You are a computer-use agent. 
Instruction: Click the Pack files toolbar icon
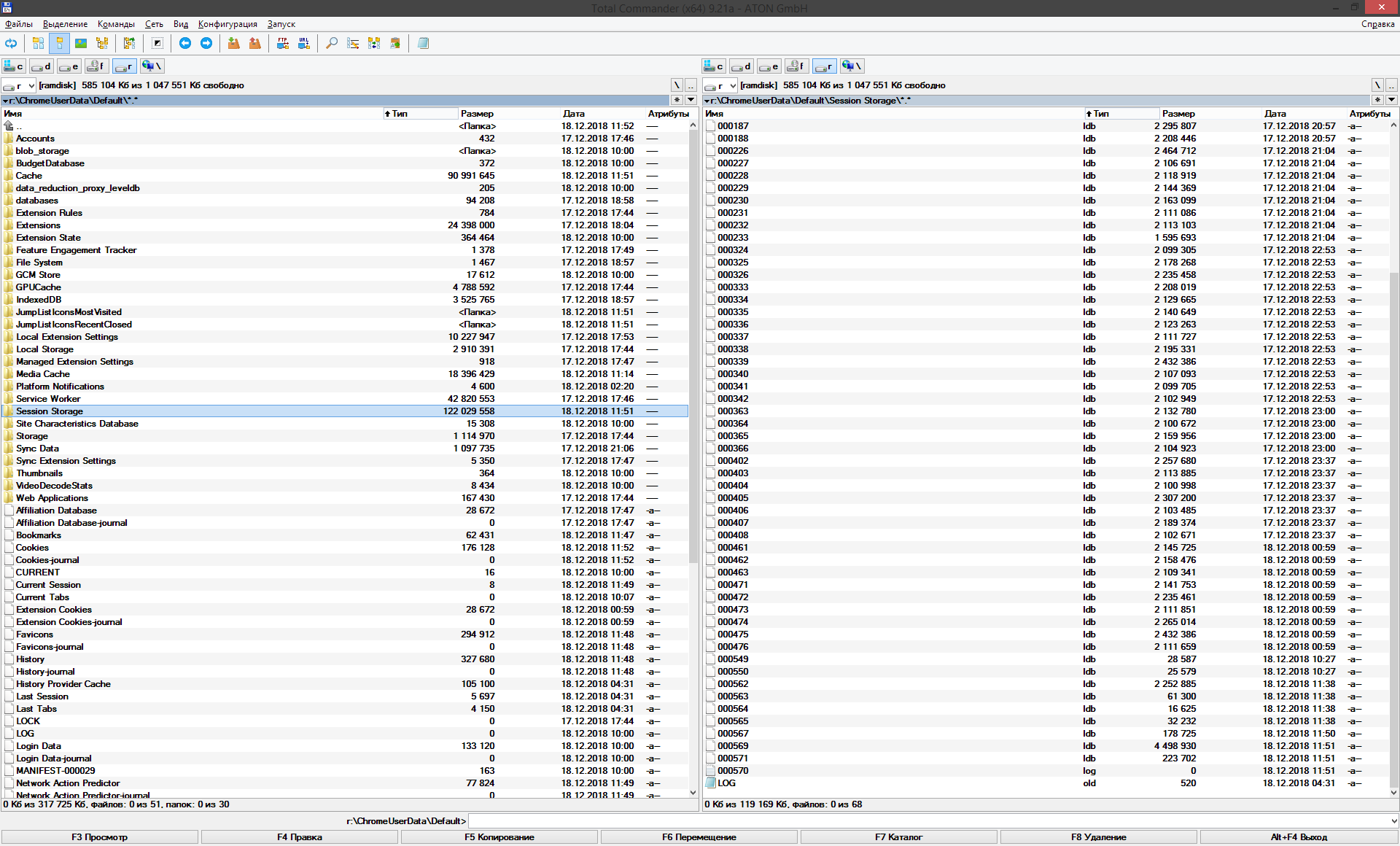click(x=233, y=44)
